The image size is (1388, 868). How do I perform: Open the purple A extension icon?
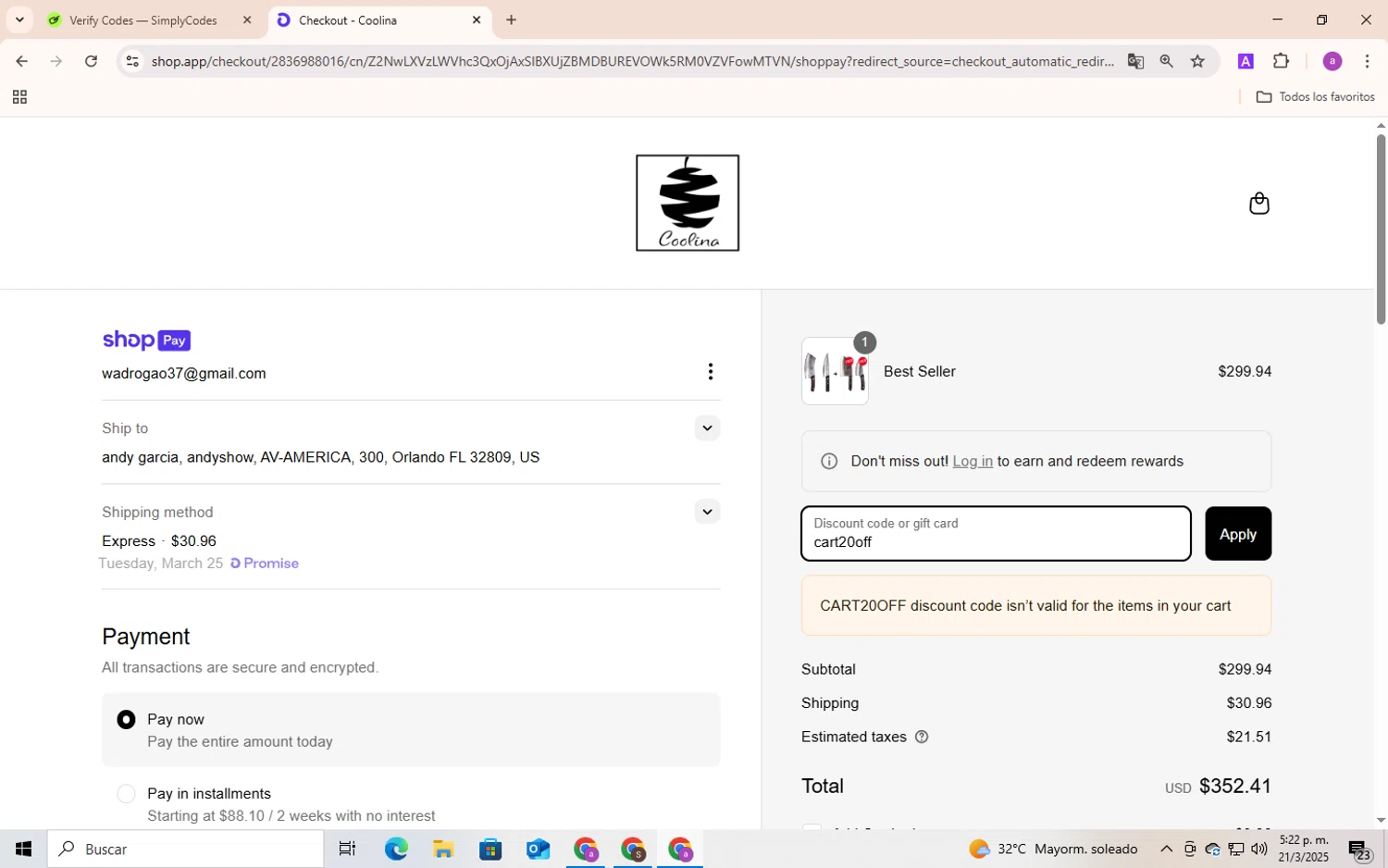coord(1245,61)
